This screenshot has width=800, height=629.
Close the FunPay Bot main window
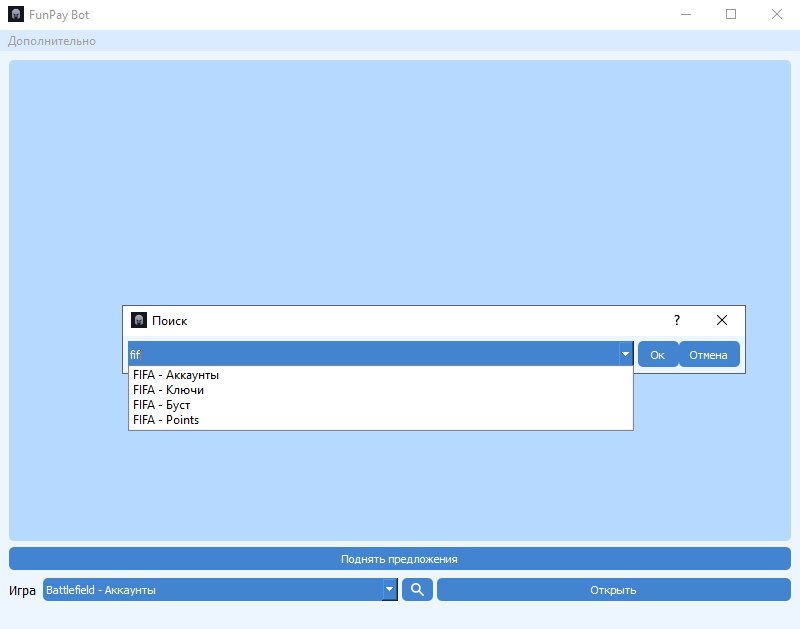(777, 14)
